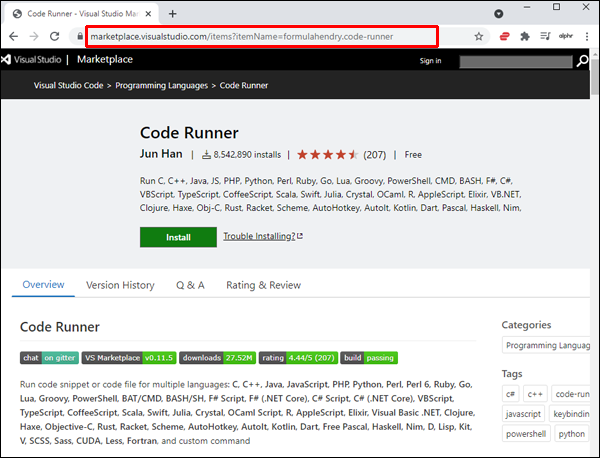The height and width of the screenshot is (458, 600).
Task: Select the Overview tab
Action: click(x=43, y=285)
